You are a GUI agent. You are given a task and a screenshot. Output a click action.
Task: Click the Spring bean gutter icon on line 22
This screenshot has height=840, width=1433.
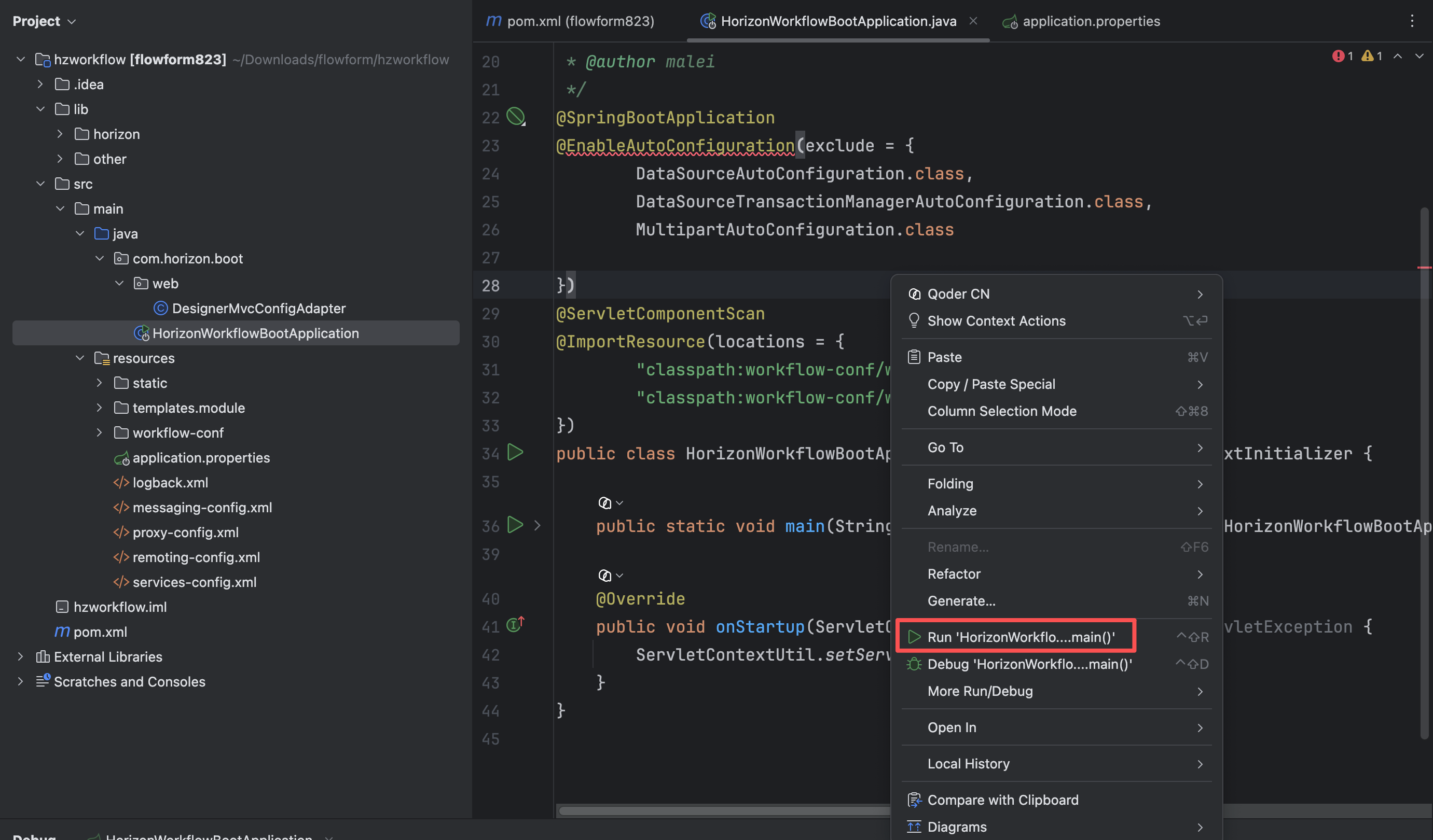pos(516,117)
